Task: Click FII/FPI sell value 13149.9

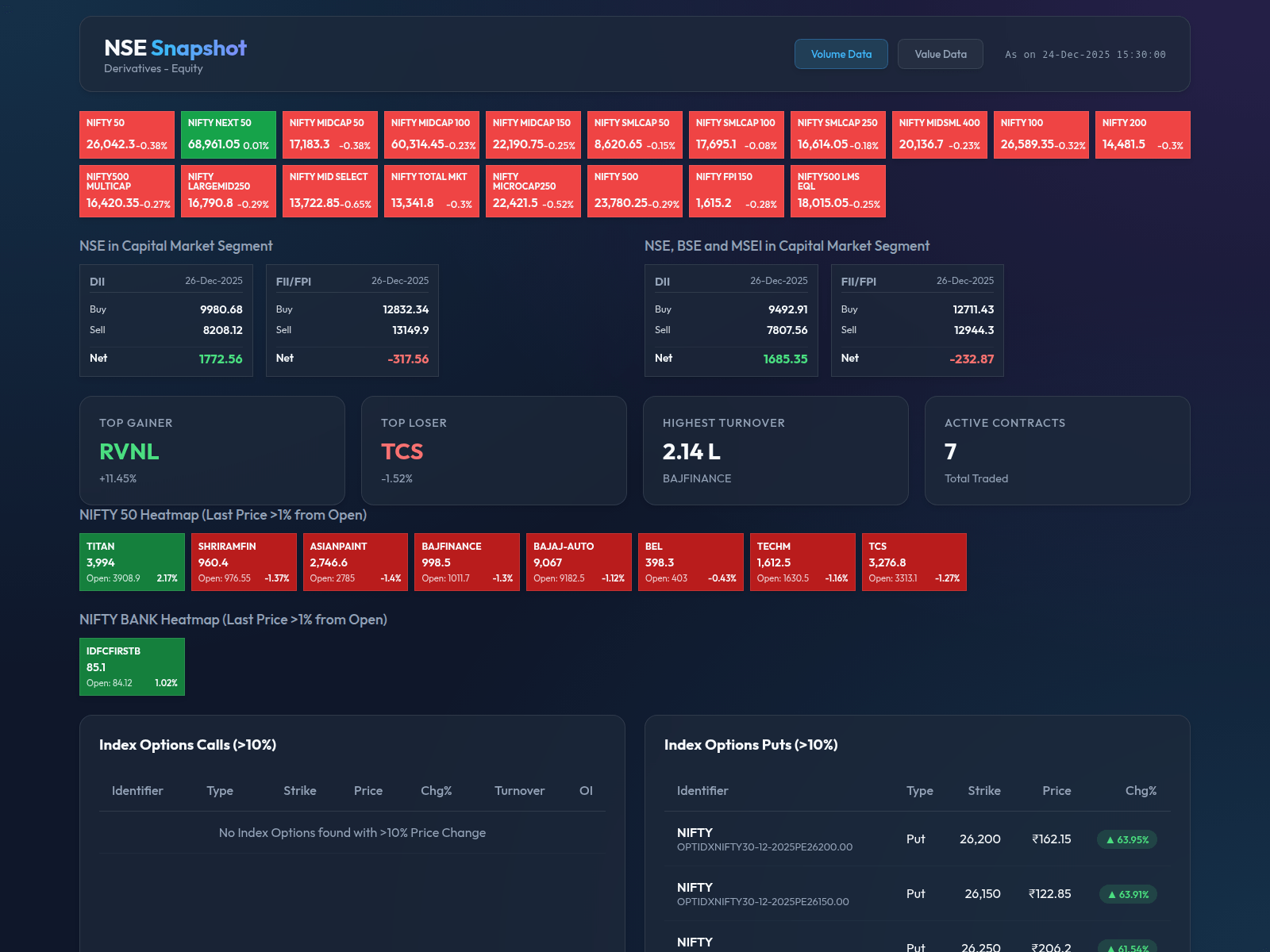Action: coord(410,330)
